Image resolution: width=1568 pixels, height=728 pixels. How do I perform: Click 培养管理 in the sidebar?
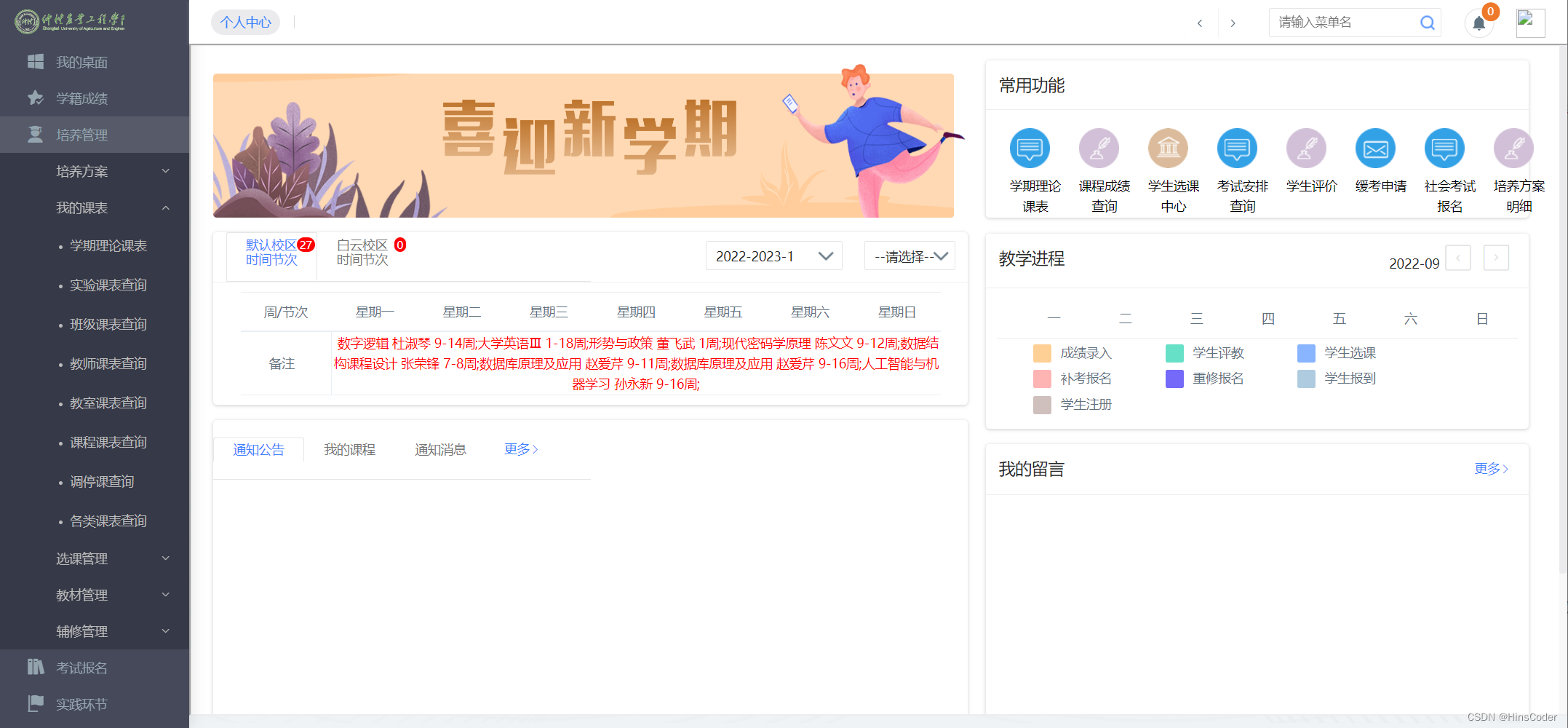(95, 135)
